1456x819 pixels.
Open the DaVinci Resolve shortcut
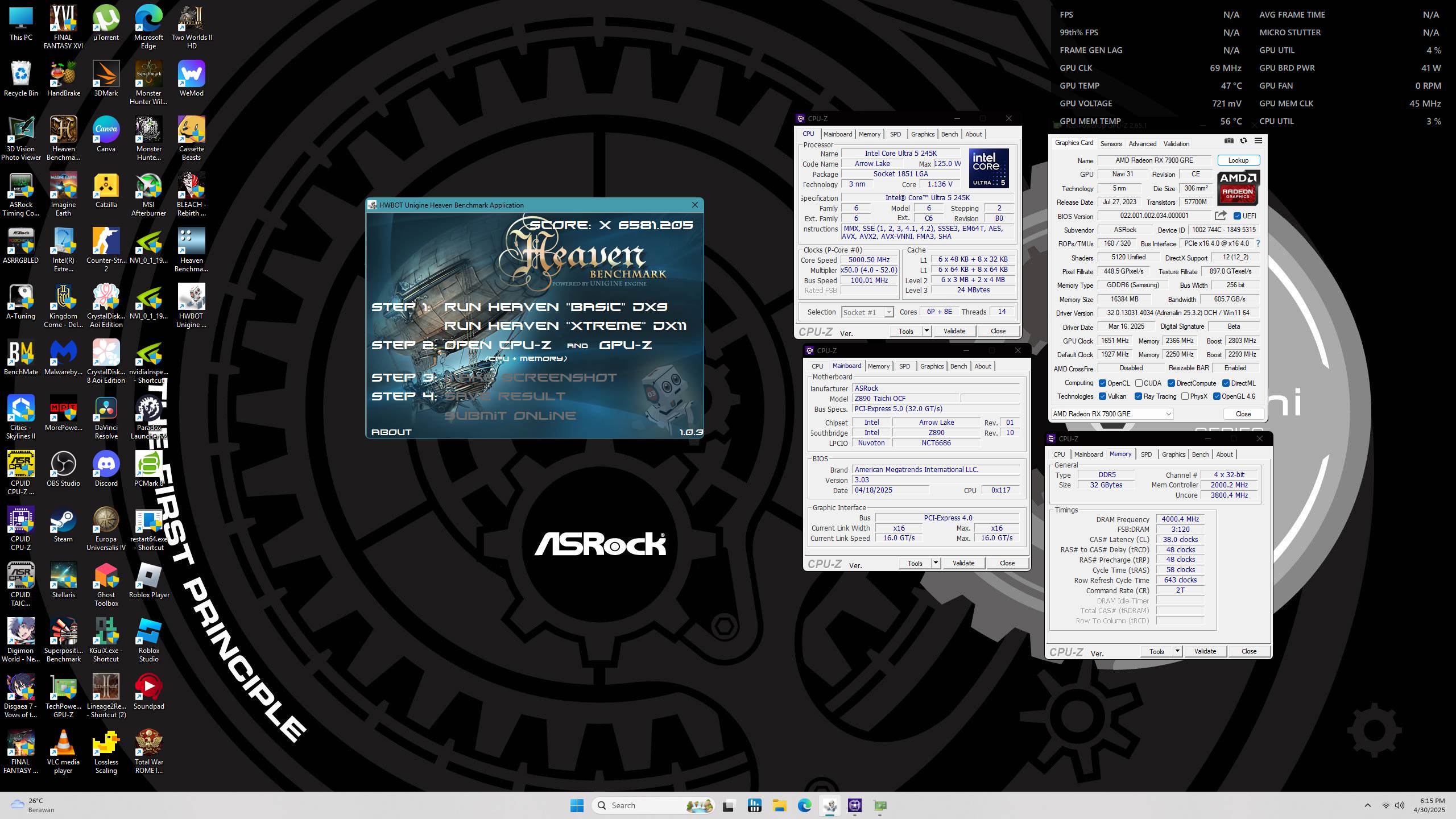tap(106, 417)
